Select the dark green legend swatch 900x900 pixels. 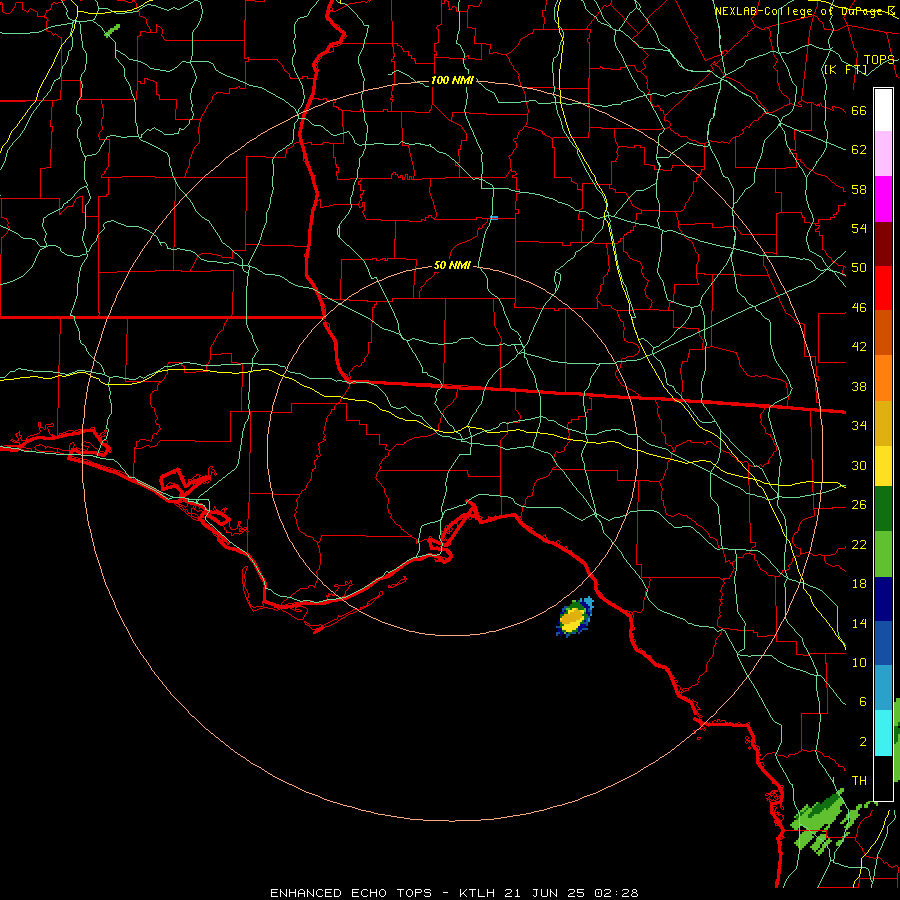click(x=883, y=509)
